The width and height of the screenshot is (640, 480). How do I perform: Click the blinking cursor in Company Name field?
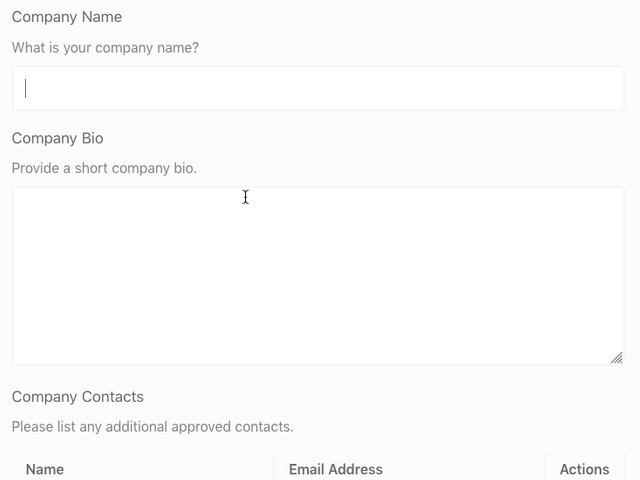(x=26, y=89)
